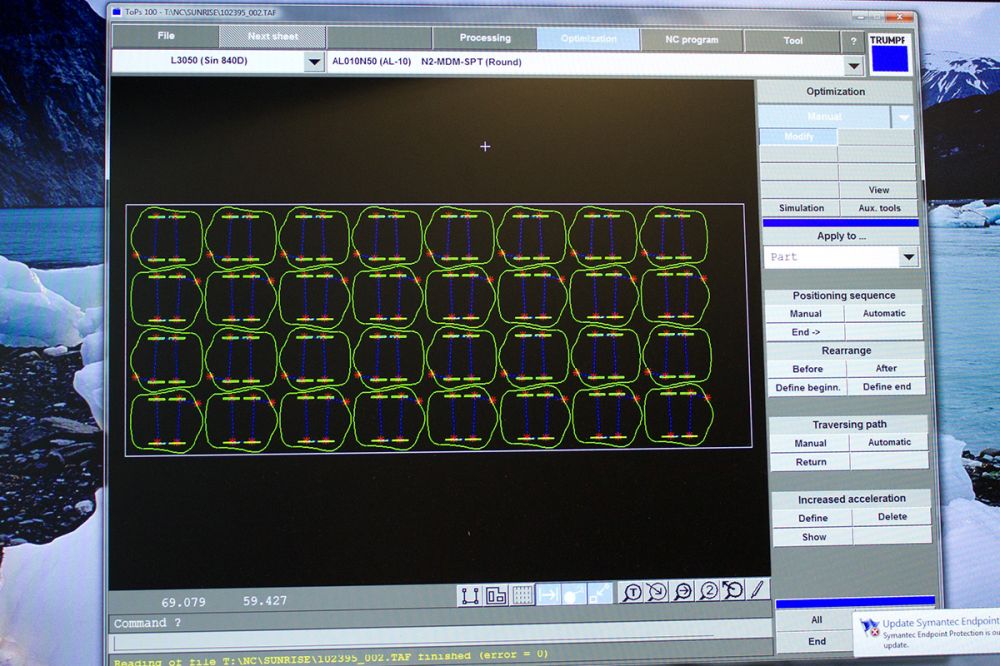Toggle the highlighted arrow-to-line icon
The image size is (1000, 666).
[549, 595]
